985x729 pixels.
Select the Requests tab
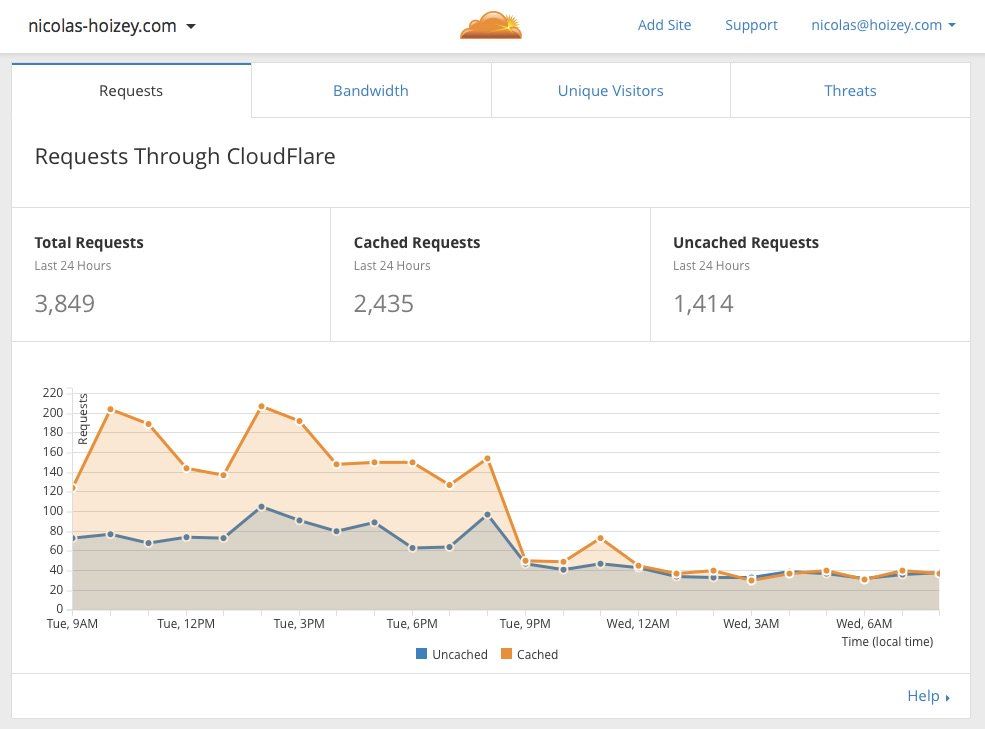click(131, 91)
